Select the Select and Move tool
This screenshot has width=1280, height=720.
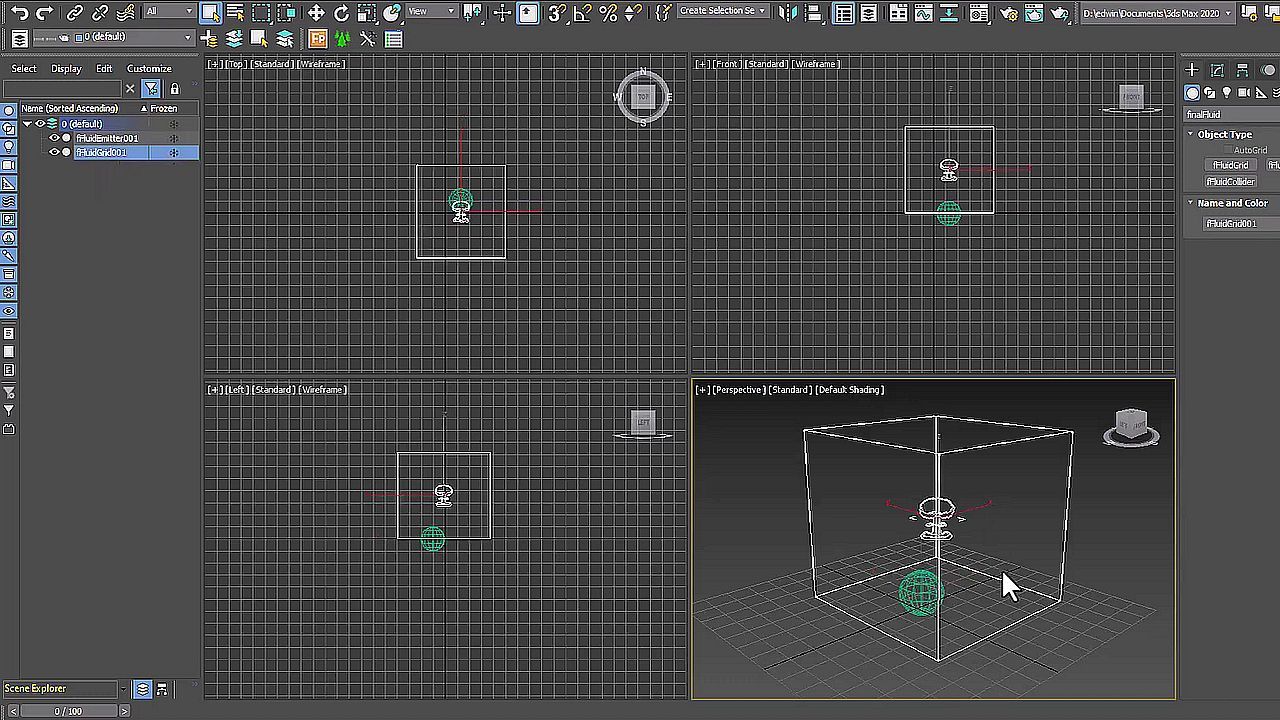[x=315, y=11]
